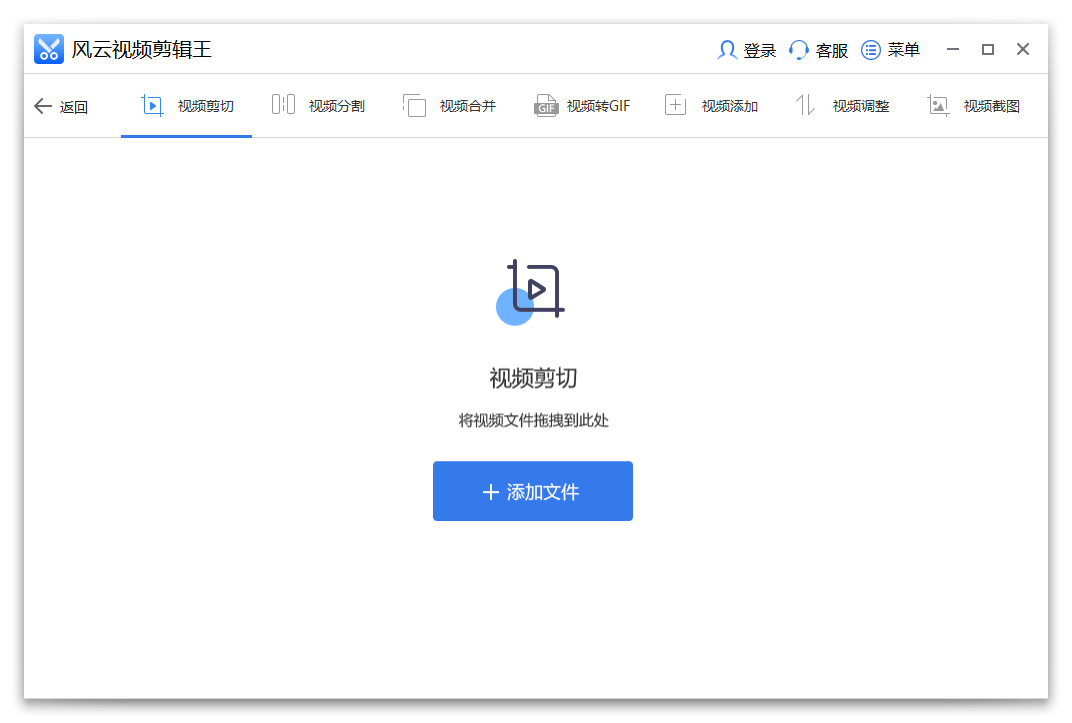Switch to the 视频合并 tab
The height and width of the screenshot is (723, 1072).
[x=451, y=104]
